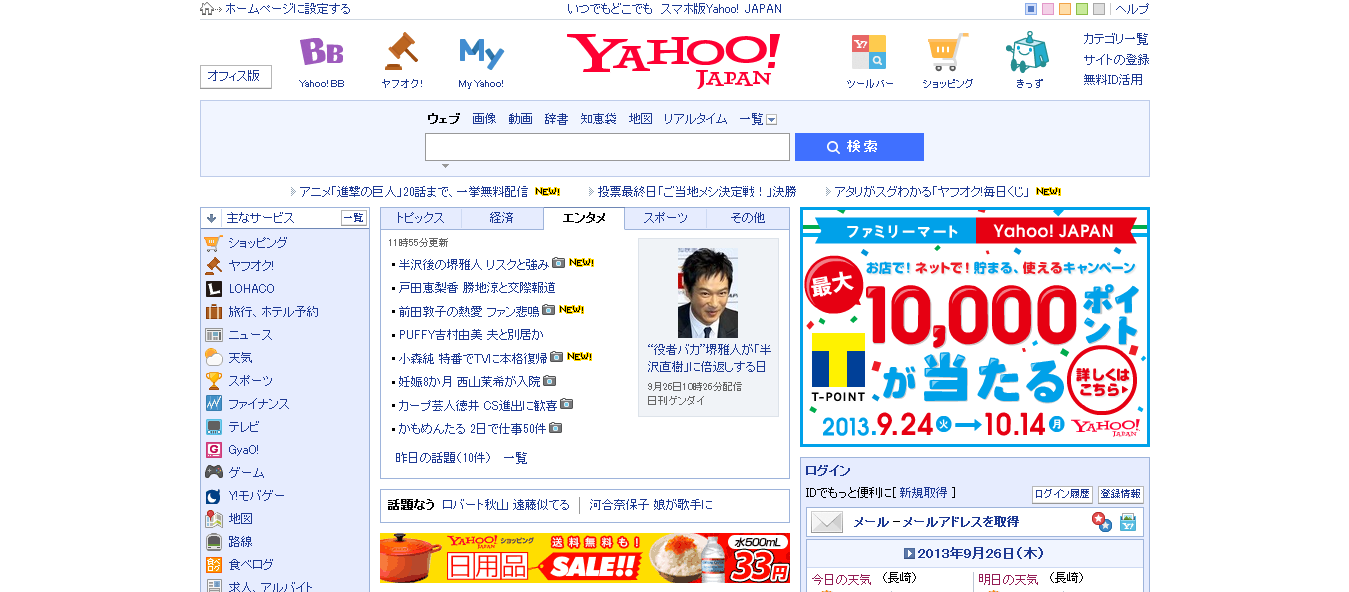Click the 一覧 button beside 主なサービス
1349x592 pixels.
[354, 218]
